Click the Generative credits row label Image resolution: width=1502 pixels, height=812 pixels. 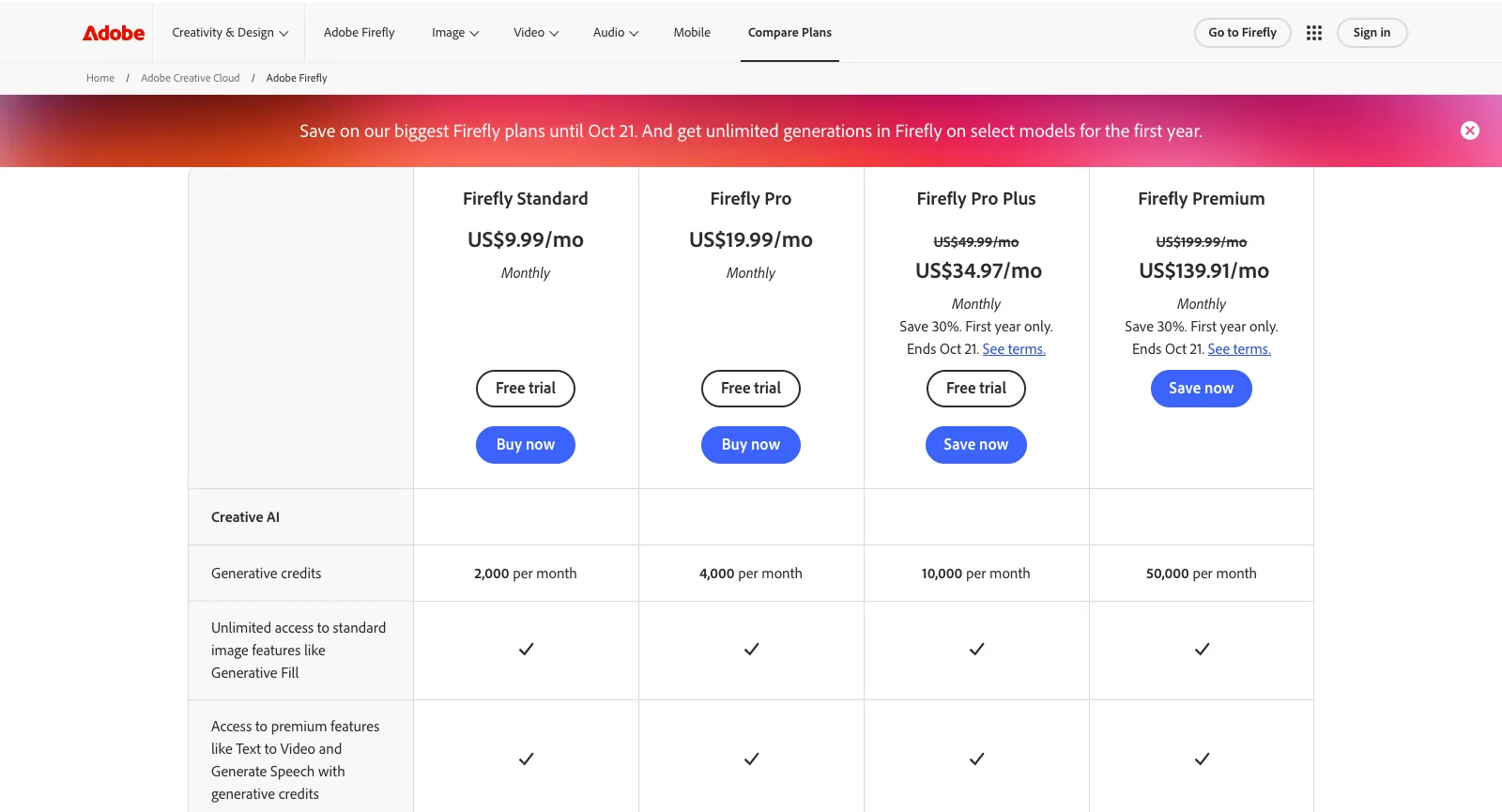pyautogui.click(x=267, y=574)
